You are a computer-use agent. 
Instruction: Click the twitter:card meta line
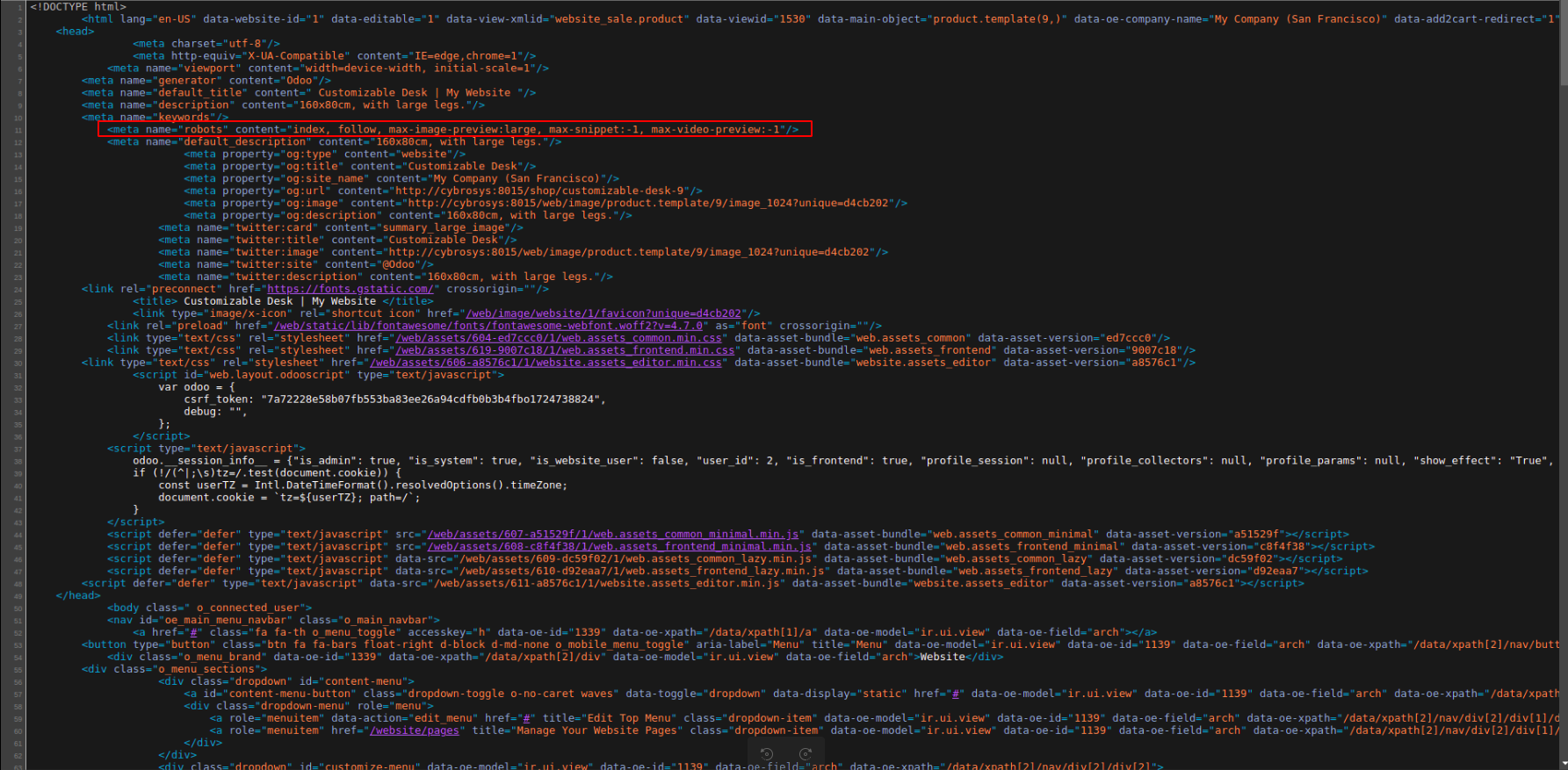pos(341,227)
